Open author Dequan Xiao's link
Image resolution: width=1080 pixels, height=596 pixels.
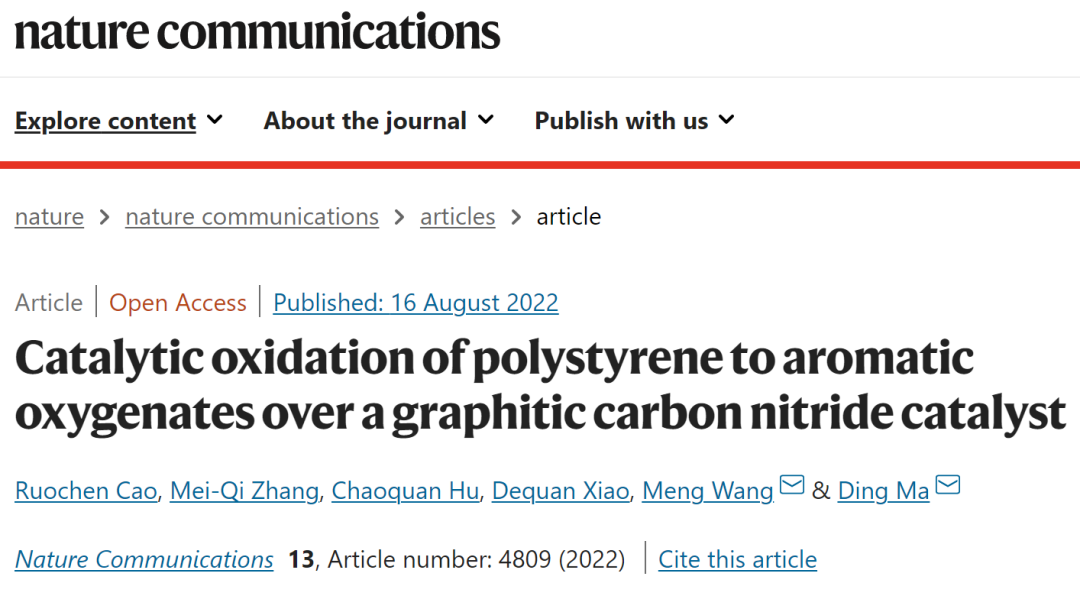point(561,491)
